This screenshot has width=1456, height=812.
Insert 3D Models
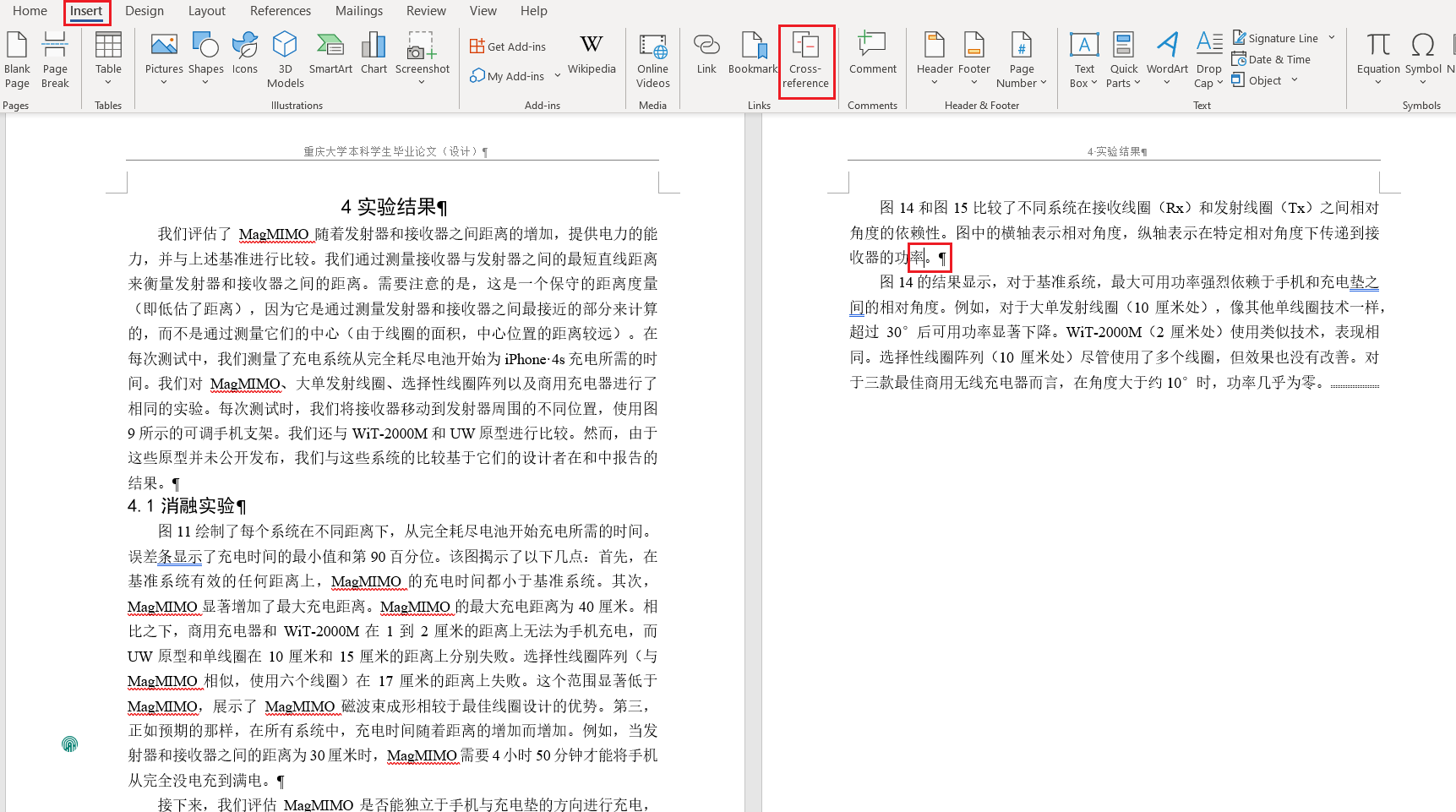coord(286,60)
